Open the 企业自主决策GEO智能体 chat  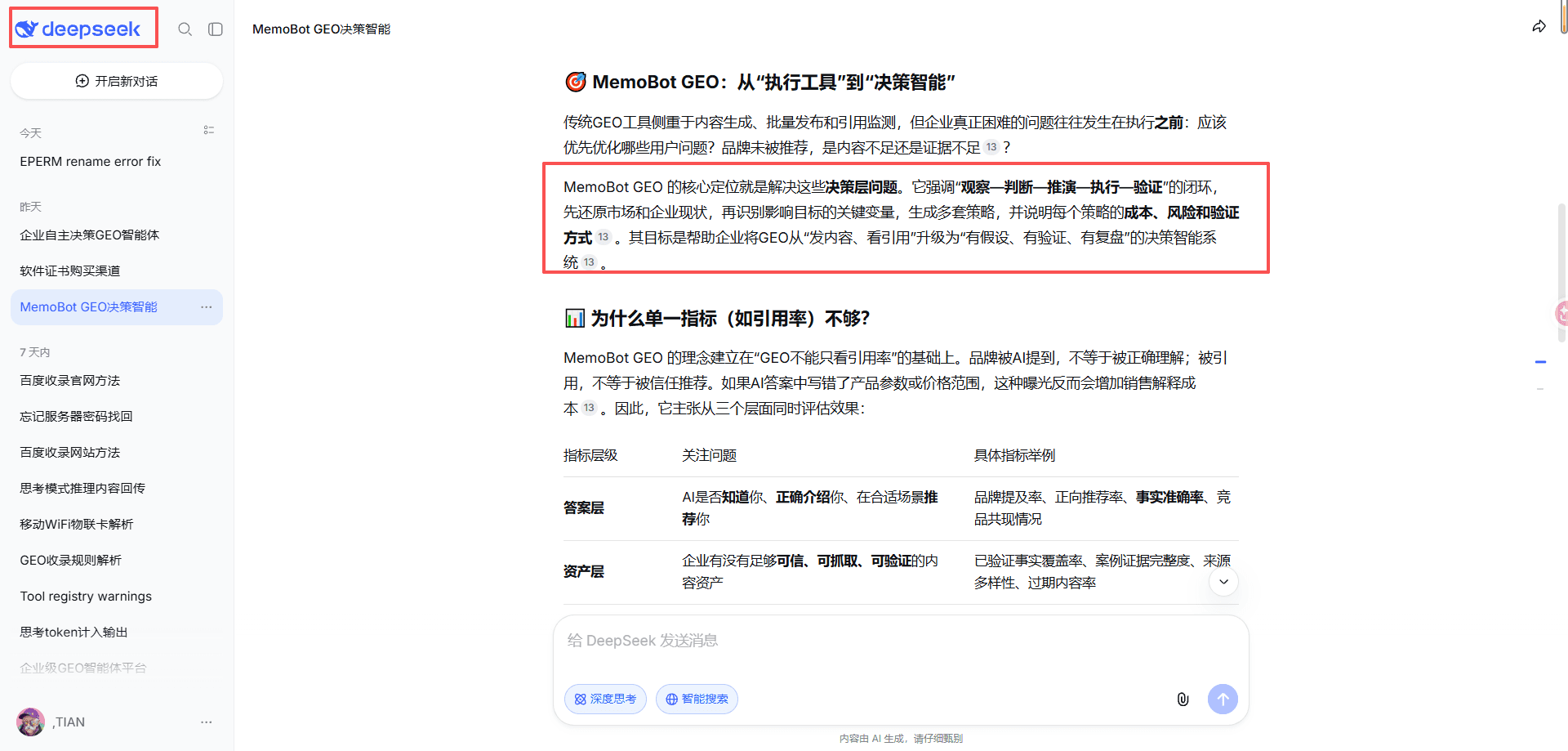117,235
